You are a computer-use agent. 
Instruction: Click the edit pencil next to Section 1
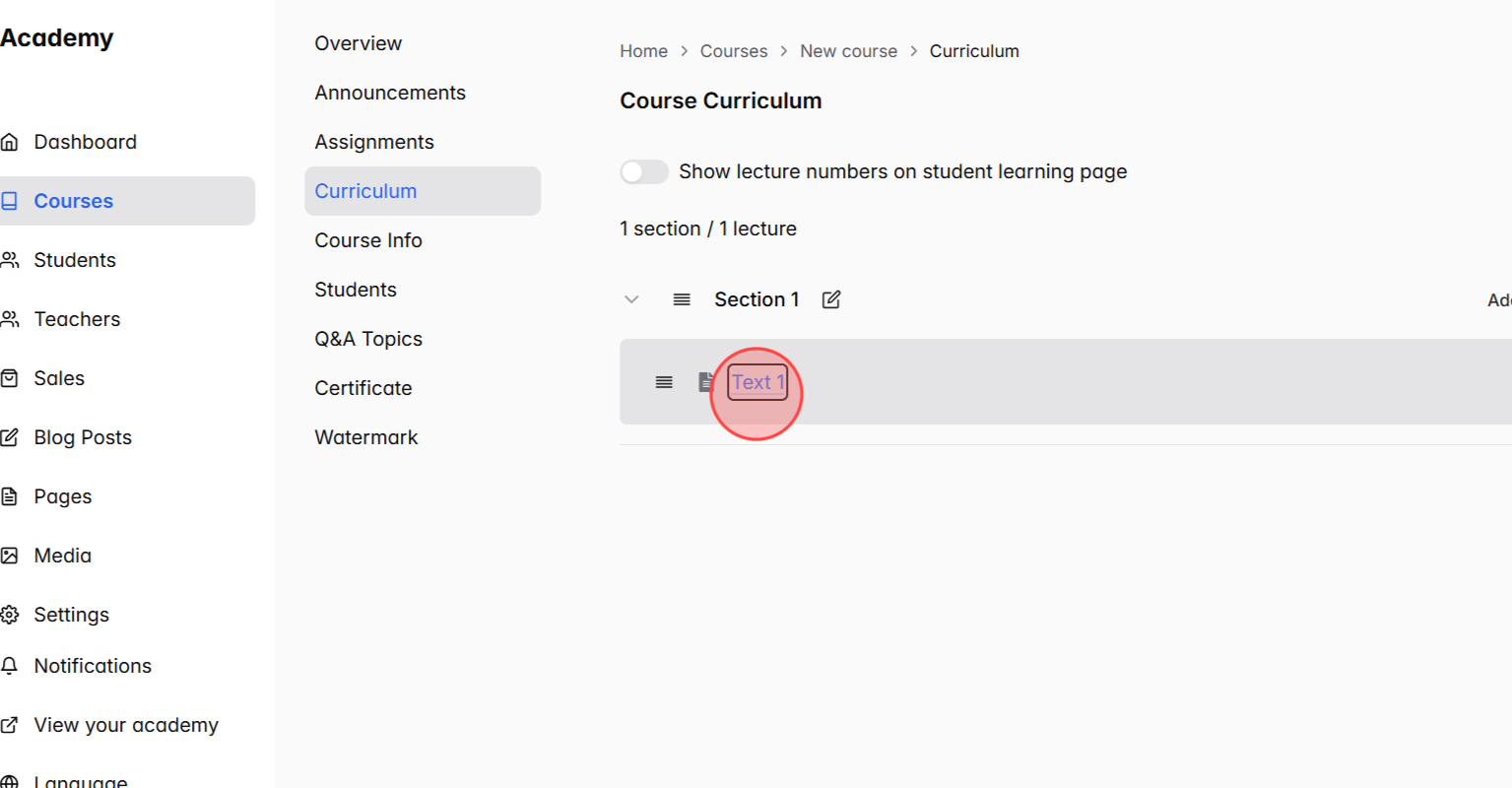pos(830,298)
